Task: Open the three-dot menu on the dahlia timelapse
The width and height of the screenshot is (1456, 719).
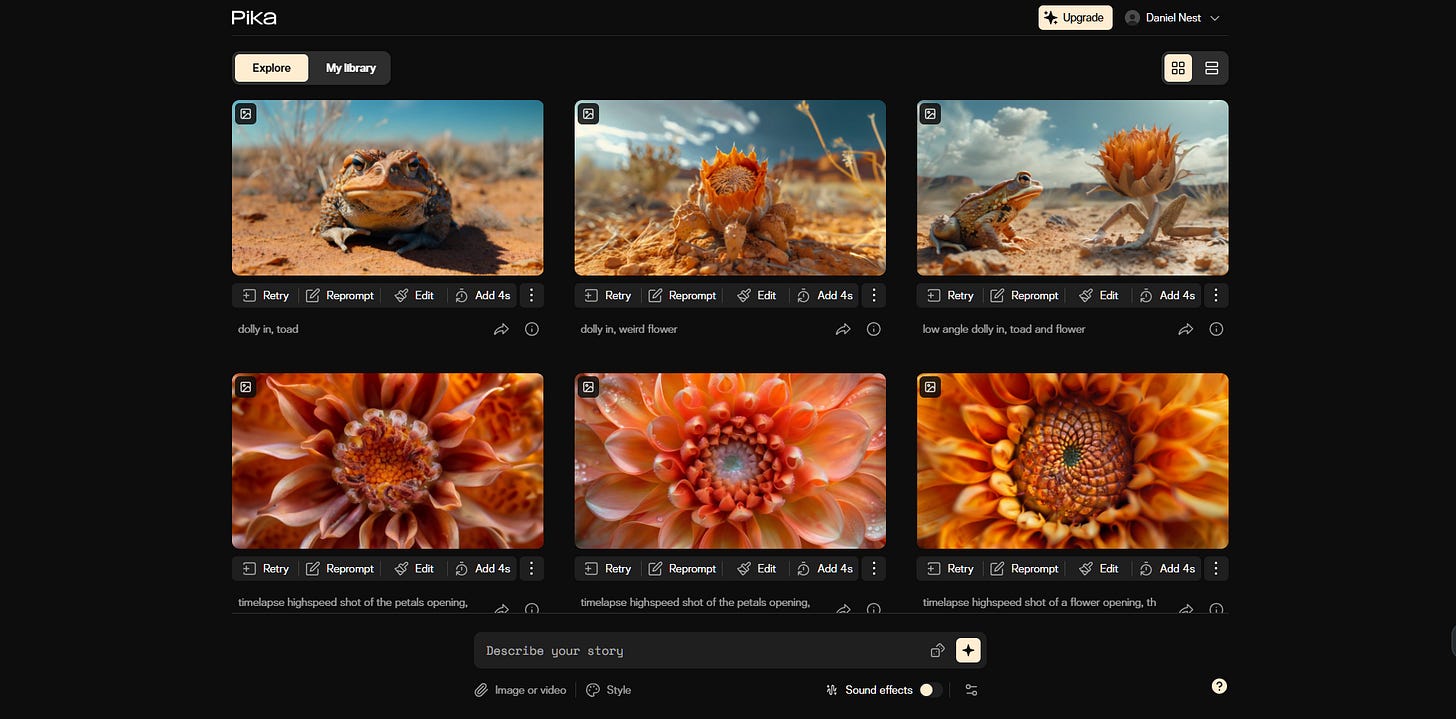Action: 531,568
